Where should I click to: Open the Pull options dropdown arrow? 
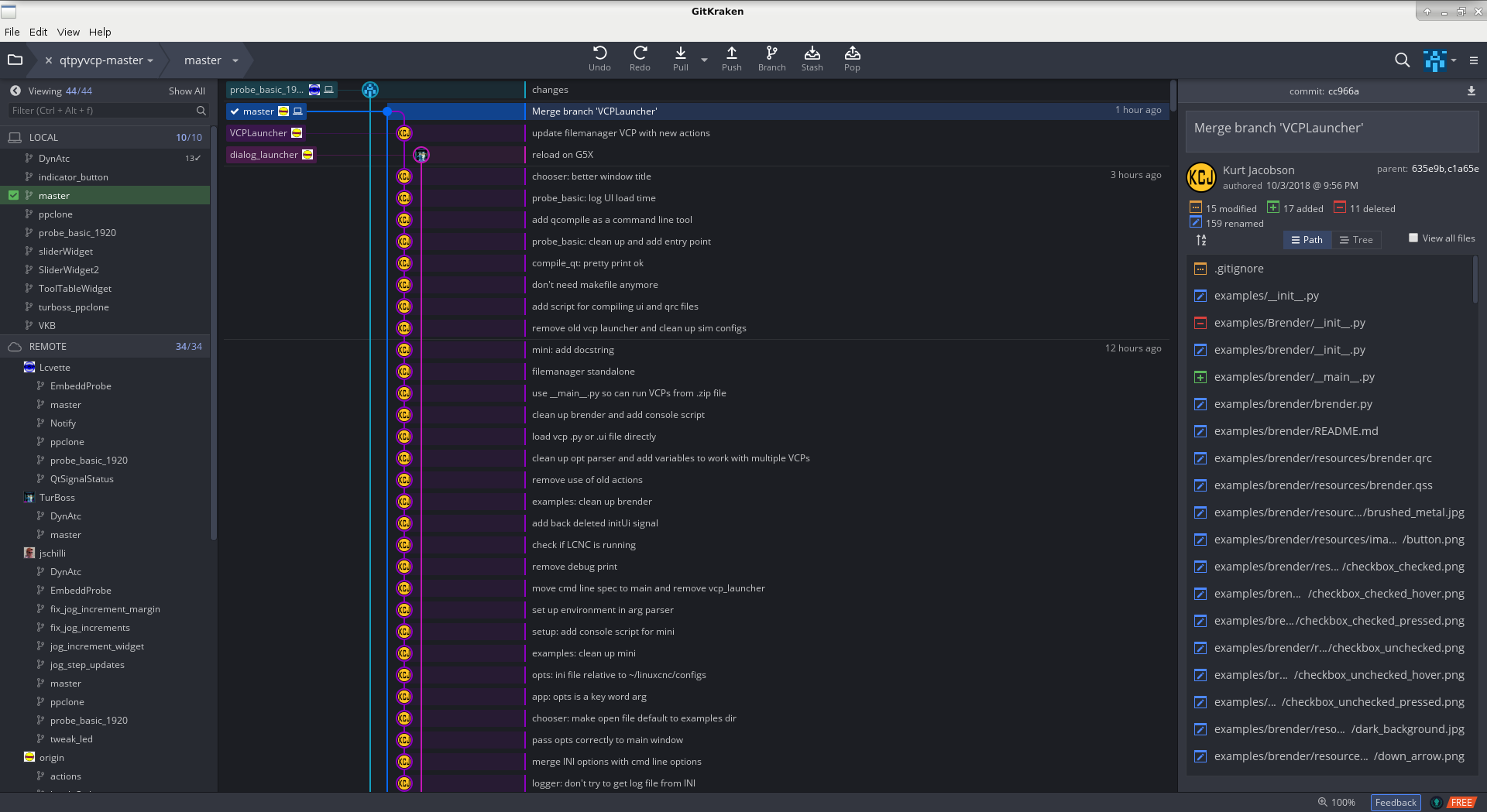(704, 60)
